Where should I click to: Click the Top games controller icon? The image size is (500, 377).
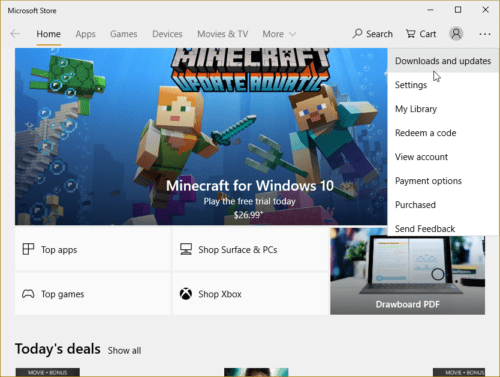click(x=28, y=294)
